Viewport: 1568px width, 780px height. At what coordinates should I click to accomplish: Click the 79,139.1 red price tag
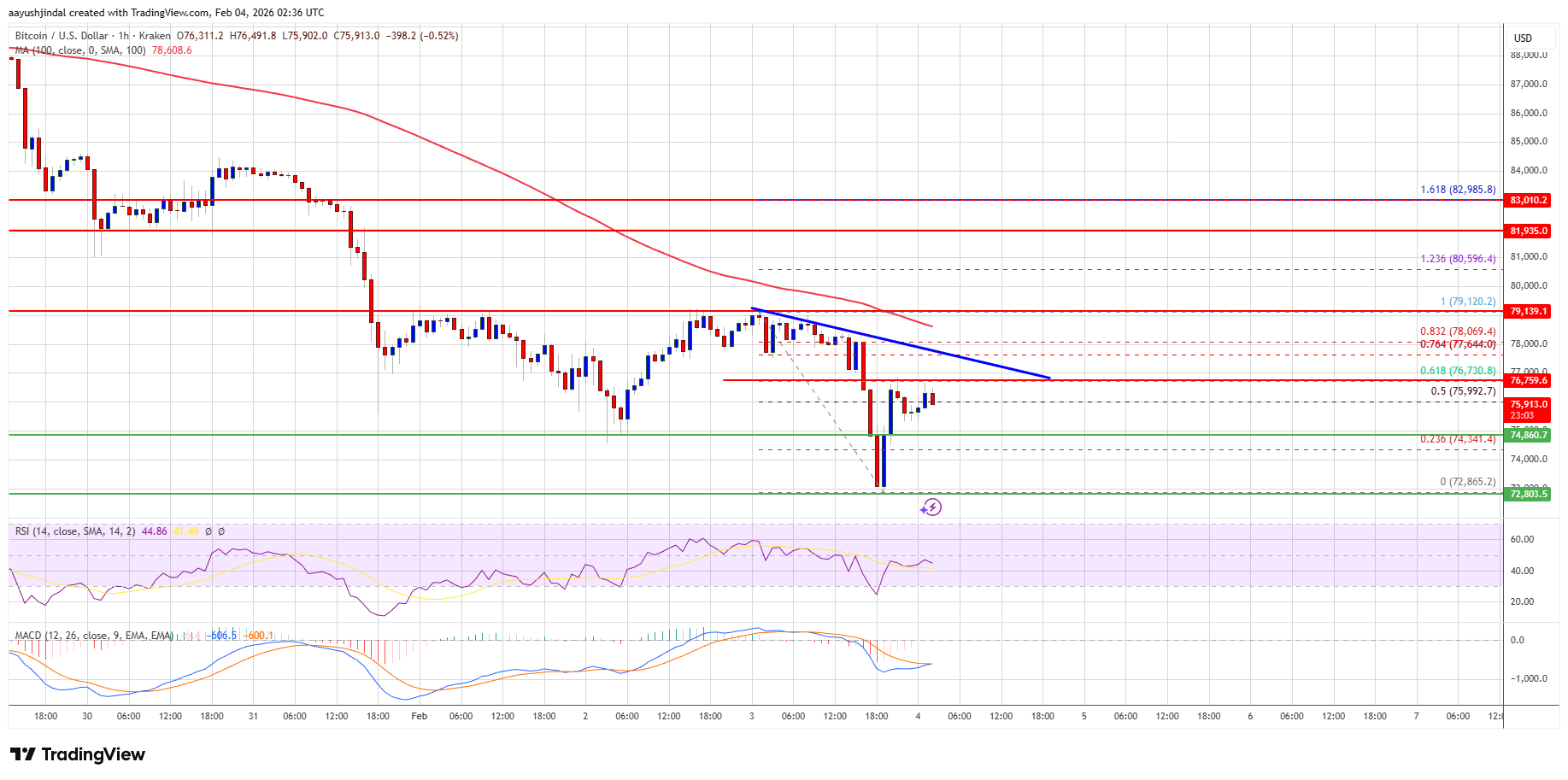tap(1529, 311)
